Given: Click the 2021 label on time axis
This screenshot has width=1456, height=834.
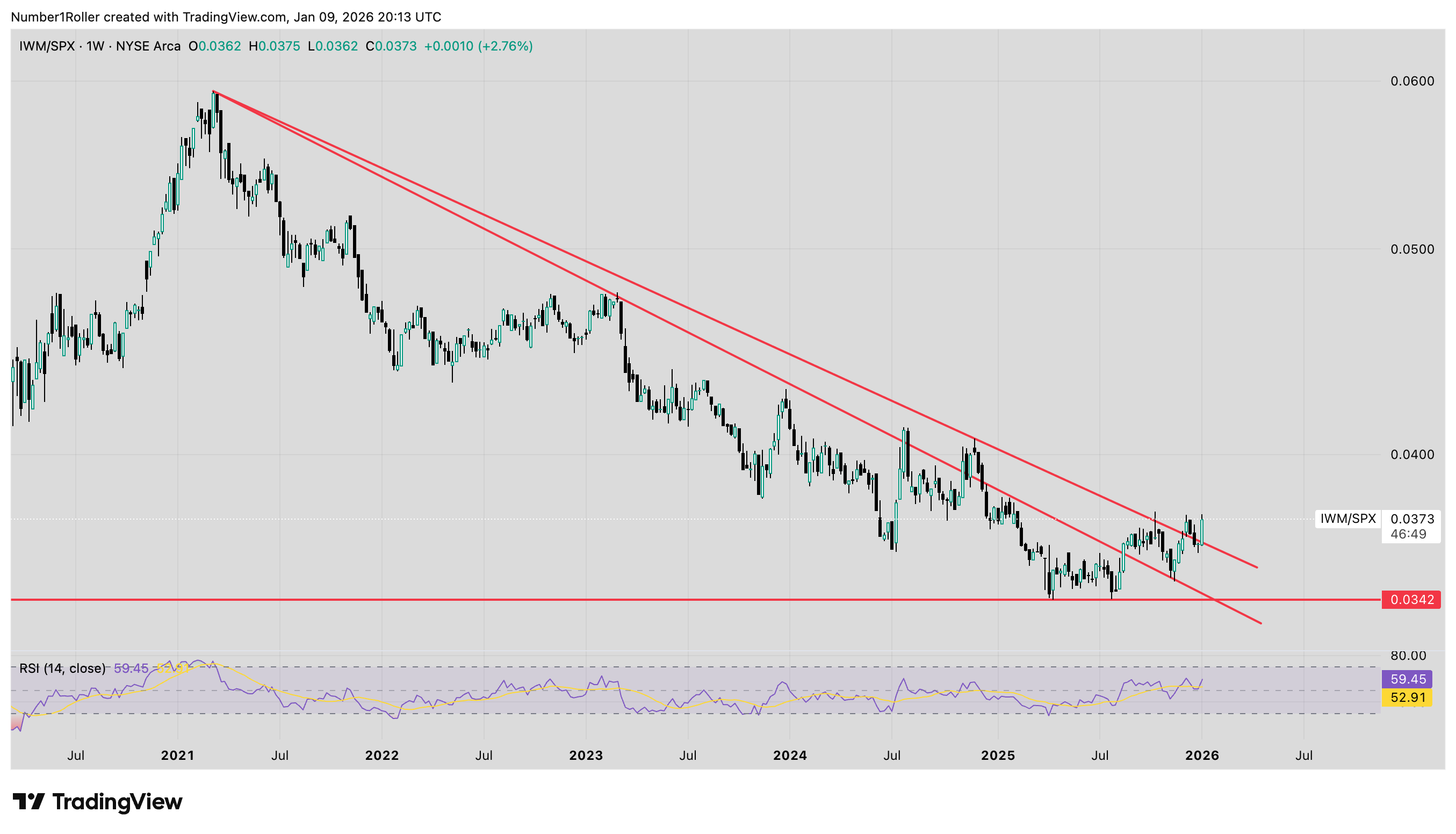Looking at the screenshot, I should tap(177, 756).
